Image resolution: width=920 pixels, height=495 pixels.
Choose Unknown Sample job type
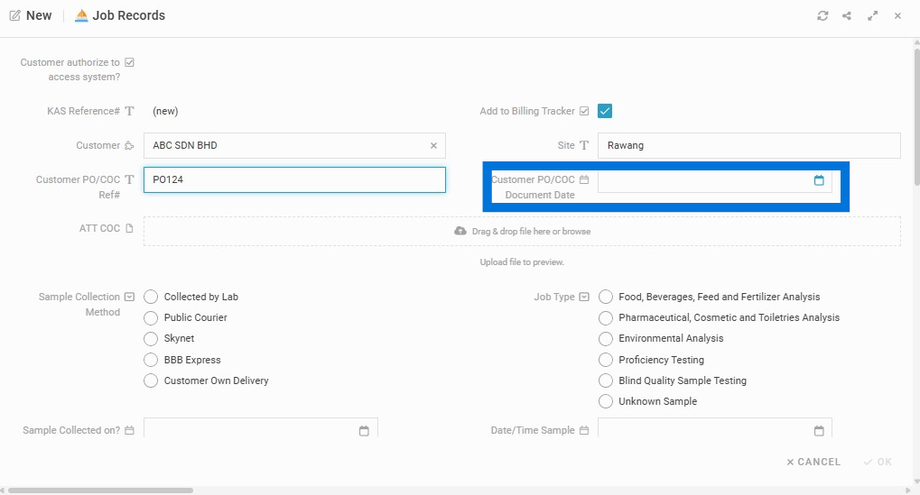pyautogui.click(x=606, y=401)
